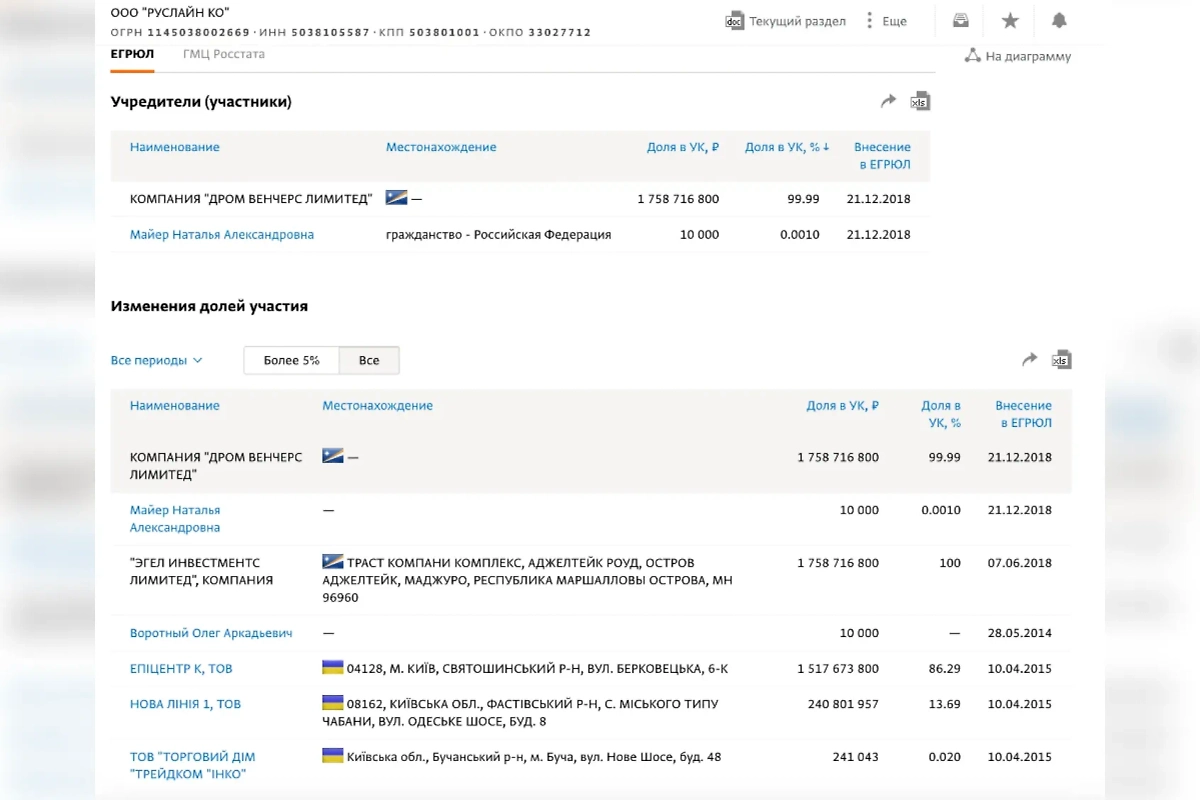The width and height of the screenshot is (1200, 800).
Task: Open the 'На диаграмму' diagram view
Action: click(x=1017, y=56)
